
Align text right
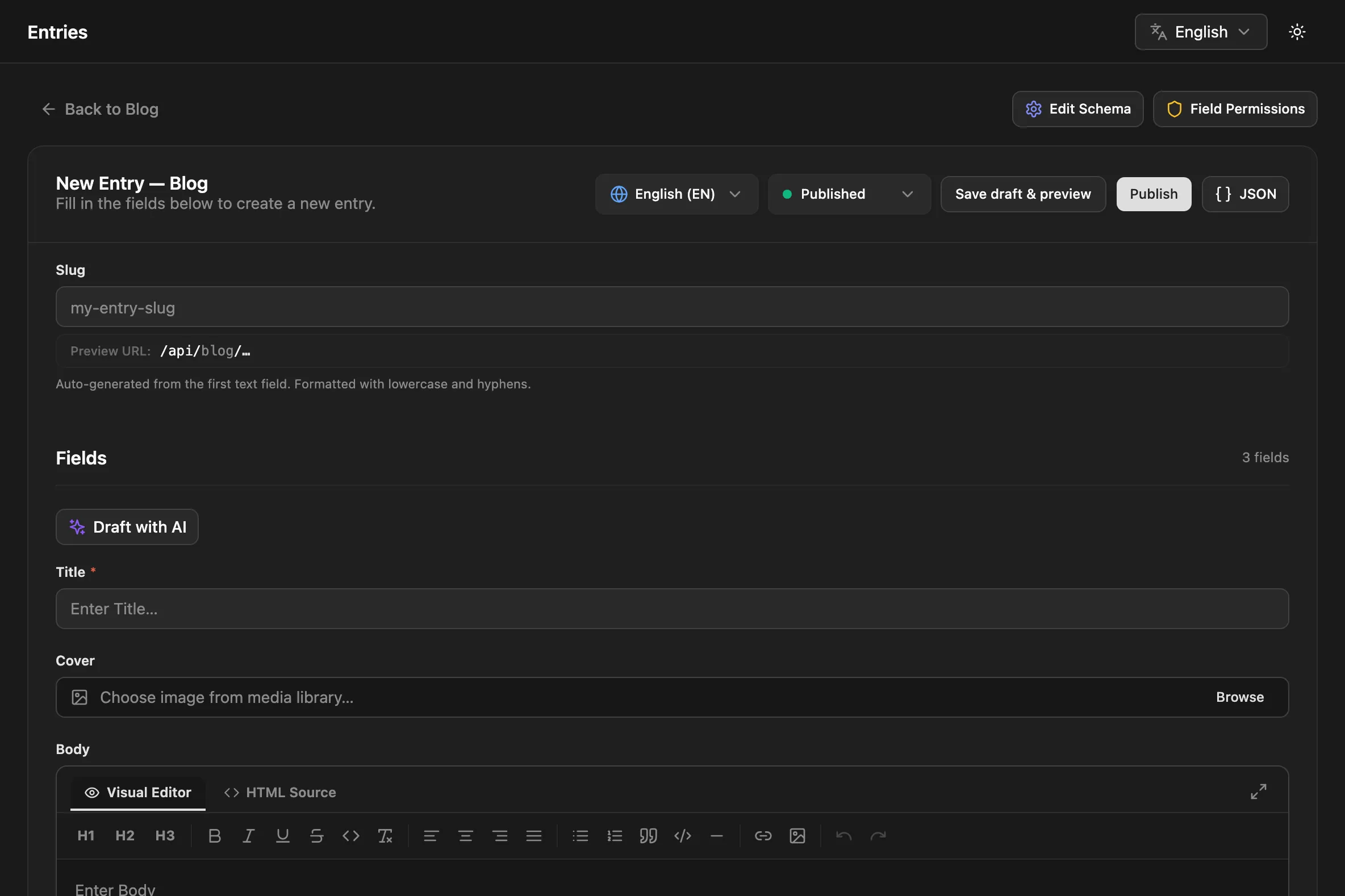500,835
